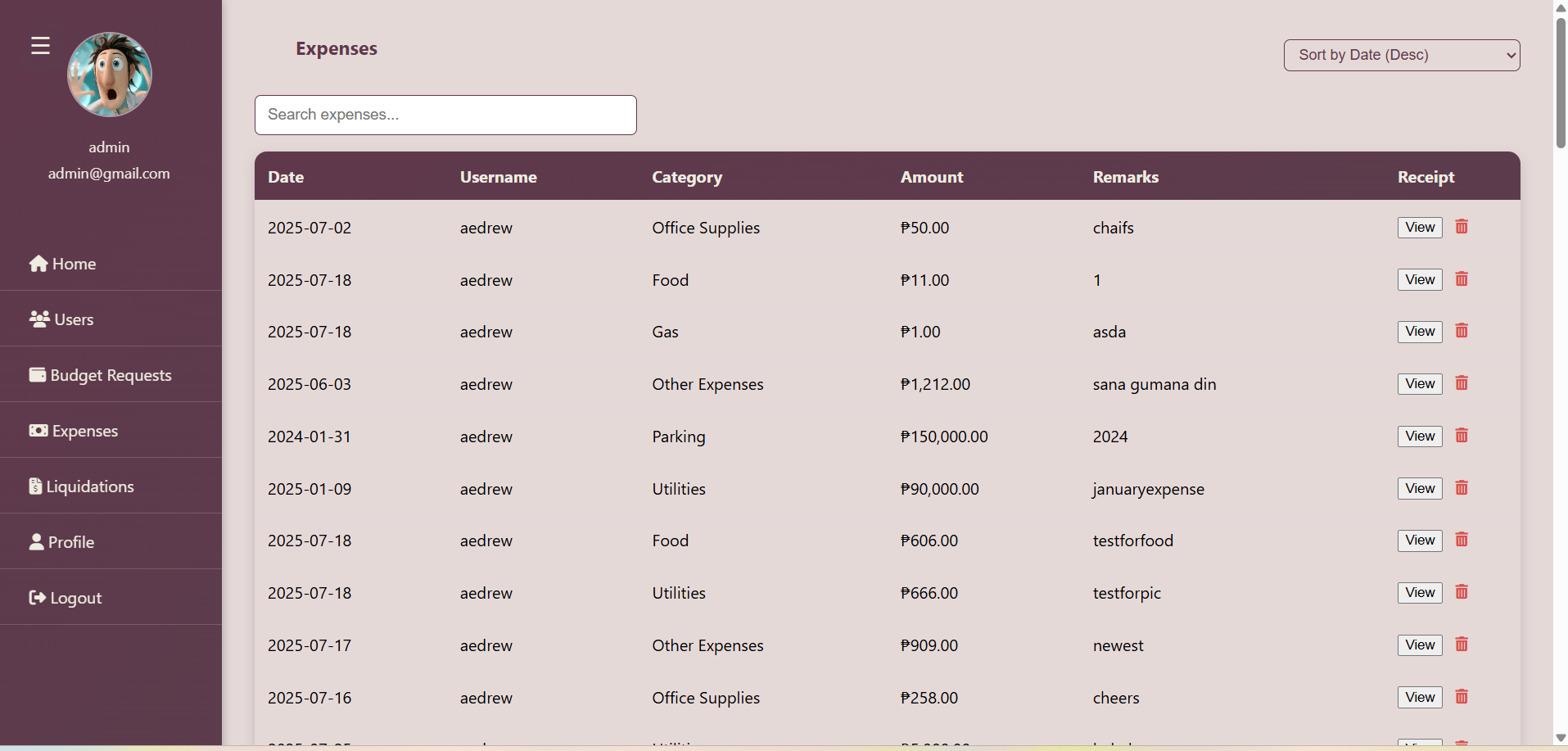1568x751 pixels.
Task: View receipt for testforpic
Action: [1420, 593]
